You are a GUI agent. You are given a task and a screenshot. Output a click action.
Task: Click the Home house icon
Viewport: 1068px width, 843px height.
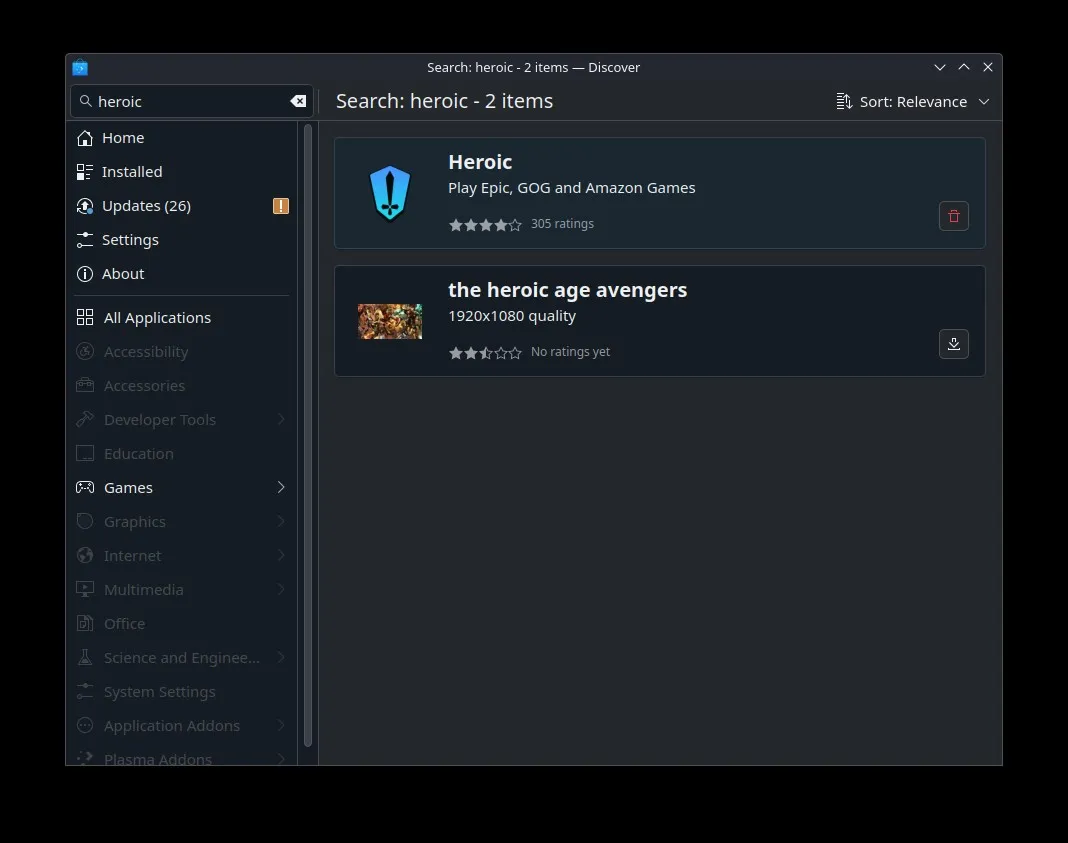[x=84, y=138]
